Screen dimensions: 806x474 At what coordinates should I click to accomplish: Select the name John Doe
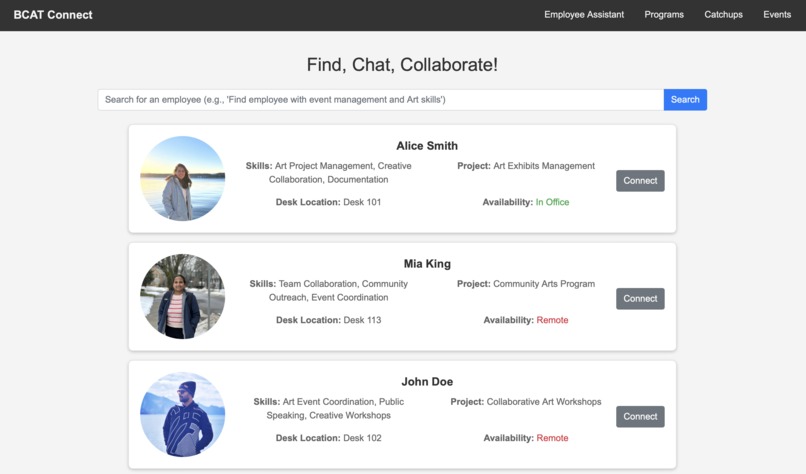(427, 381)
